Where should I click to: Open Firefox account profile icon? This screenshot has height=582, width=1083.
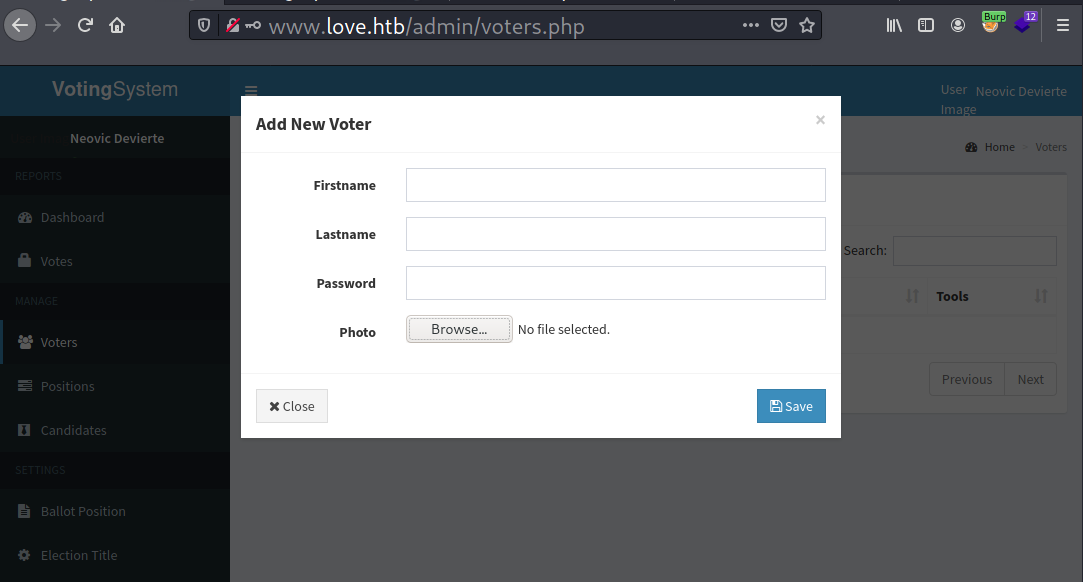[x=958, y=26]
